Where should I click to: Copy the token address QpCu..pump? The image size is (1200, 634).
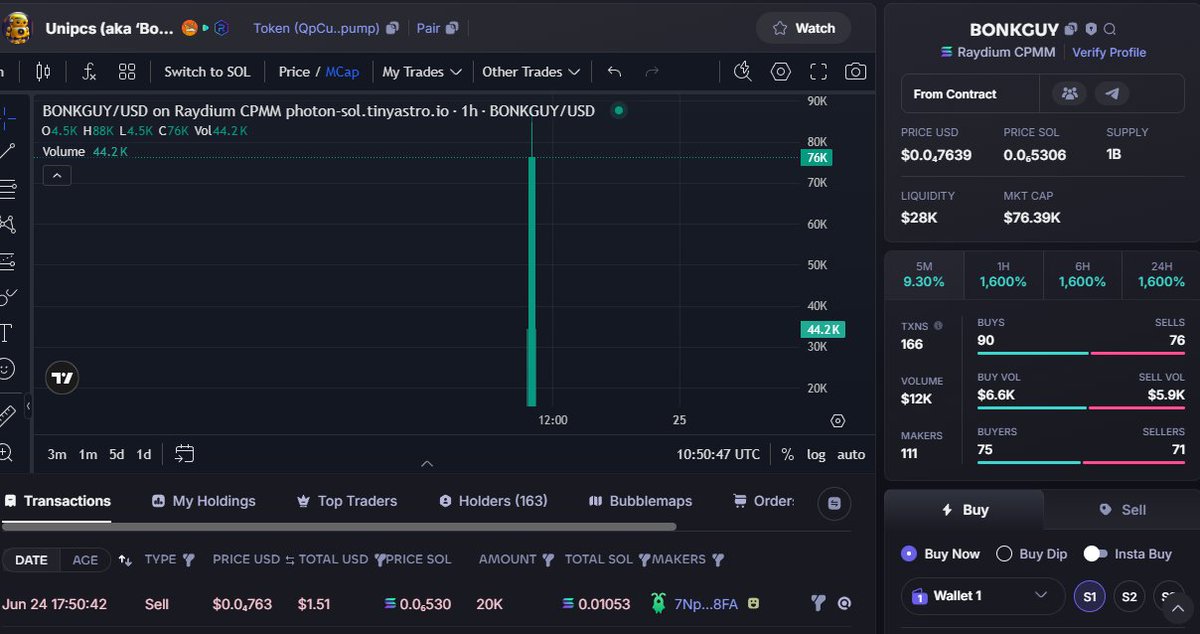point(392,29)
